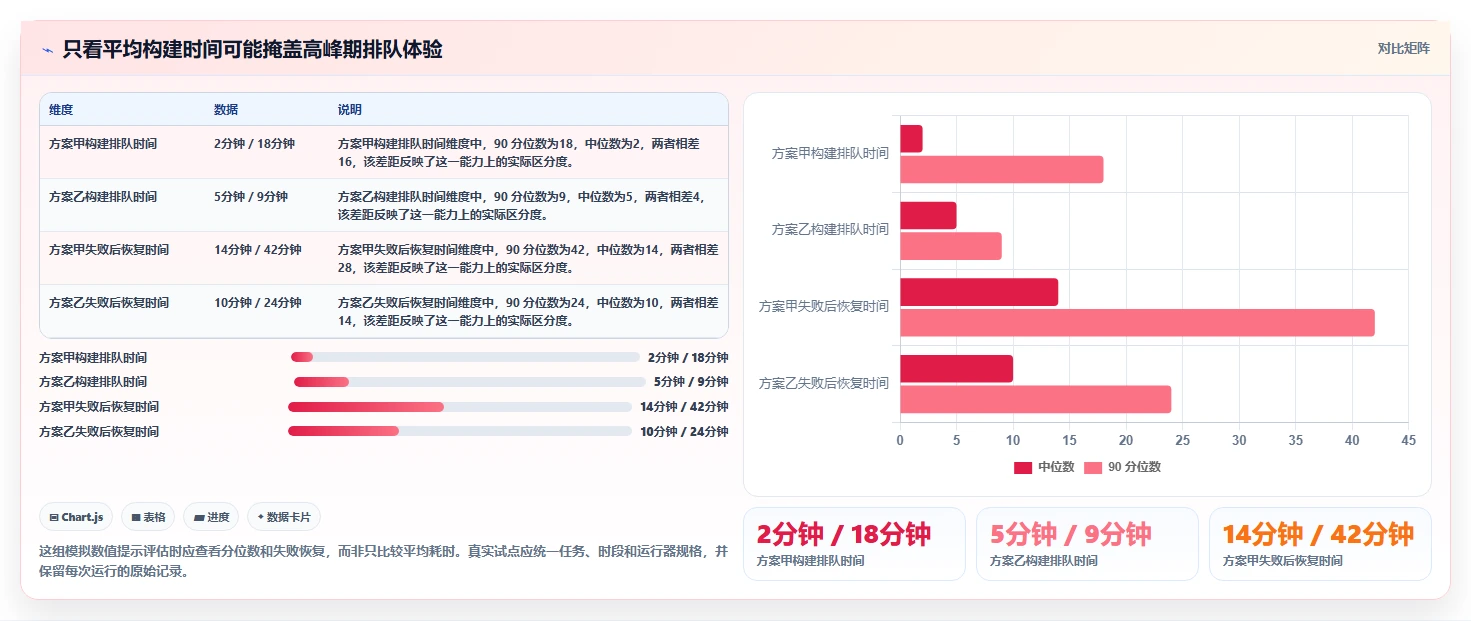Click the chart axis label 方案乙构建排队时间

(x=830, y=229)
